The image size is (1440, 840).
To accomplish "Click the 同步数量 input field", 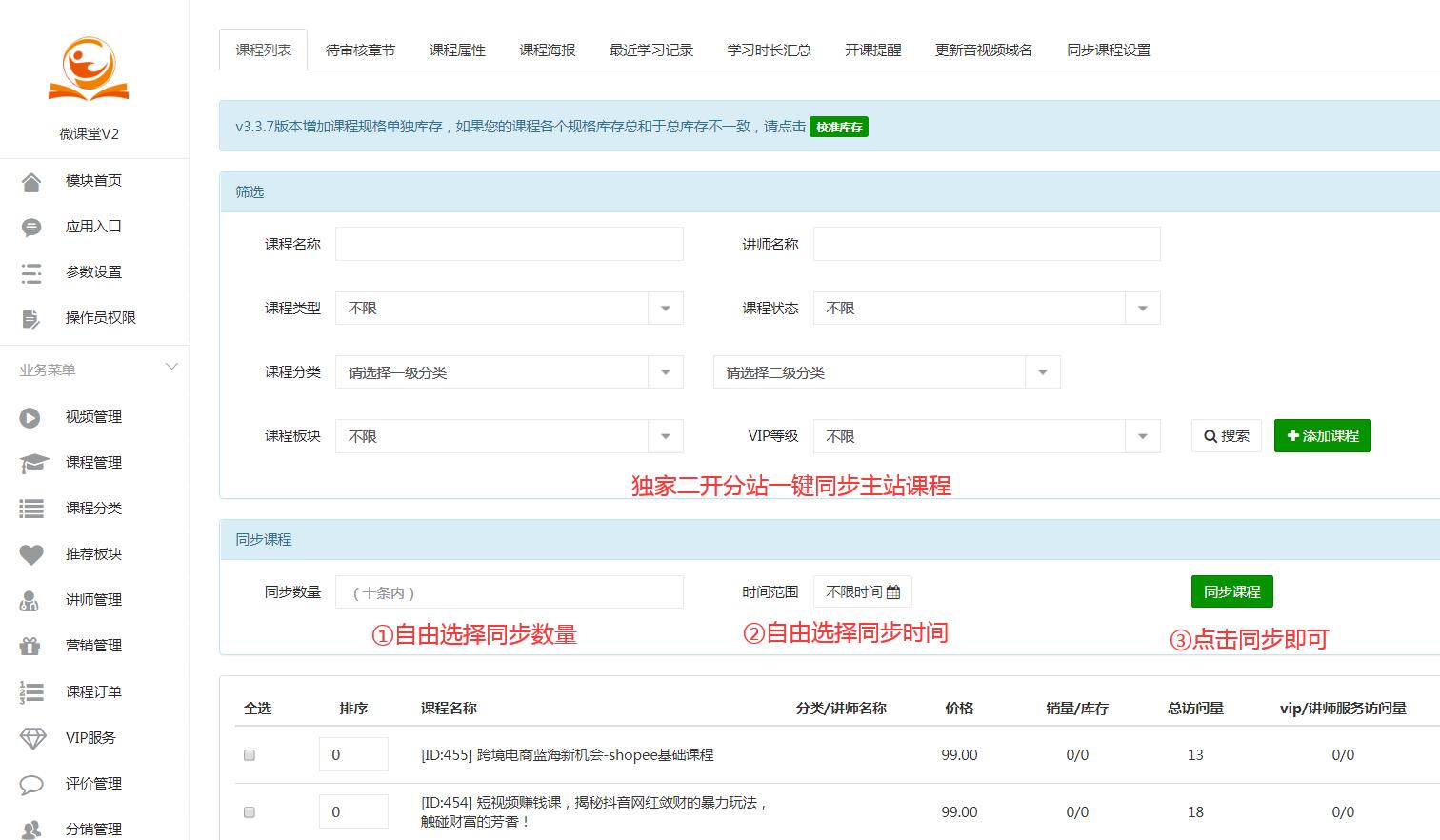I will pyautogui.click(x=510, y=591).
